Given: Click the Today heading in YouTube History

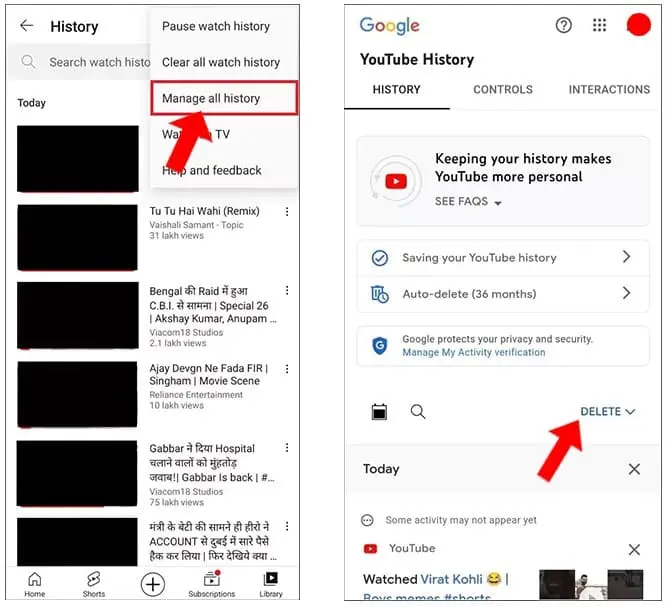Looking at the screenshot, I should (381, 469).
